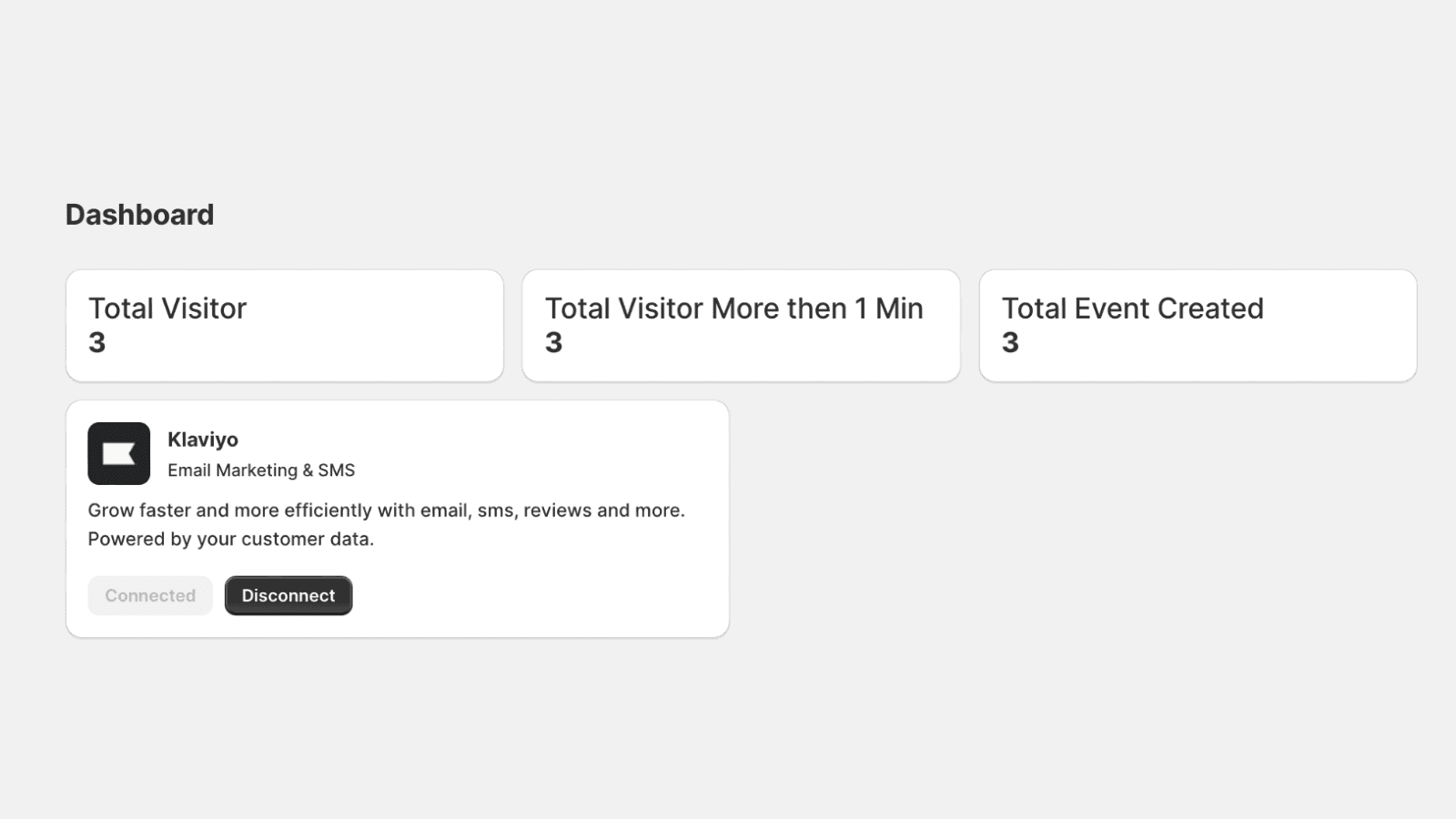
Task: Click Total Visitor More then 1 Min title
Action: [x=733, y=308]
